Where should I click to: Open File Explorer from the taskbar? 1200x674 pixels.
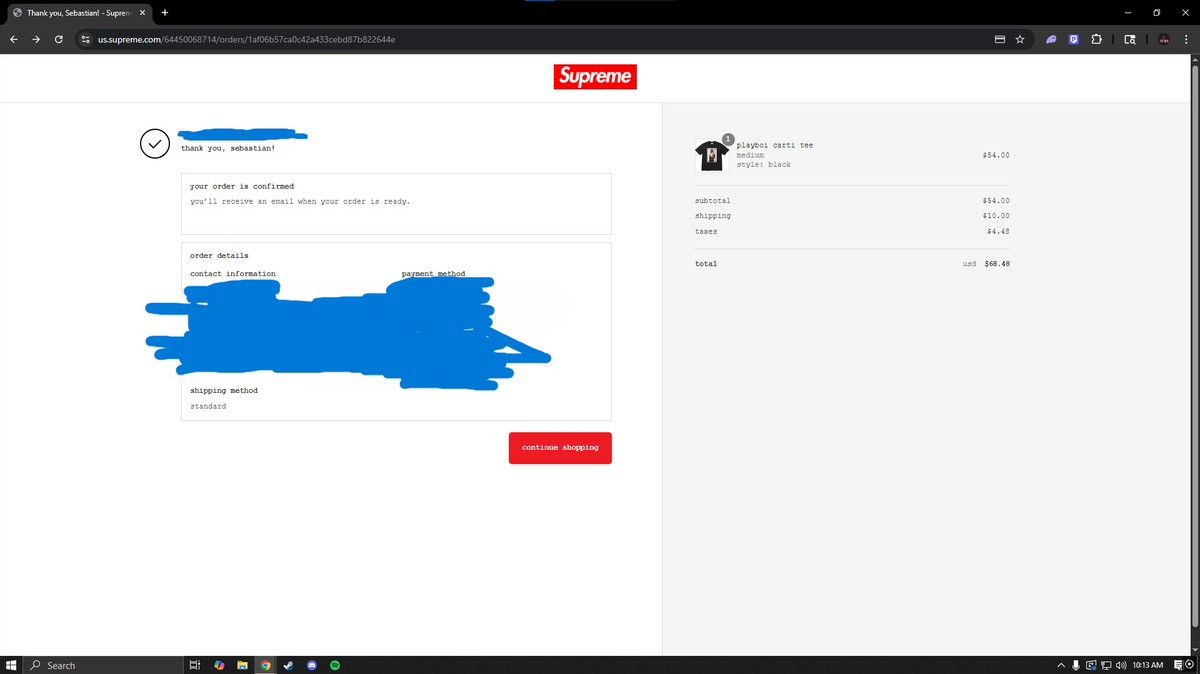pos(243,665)
